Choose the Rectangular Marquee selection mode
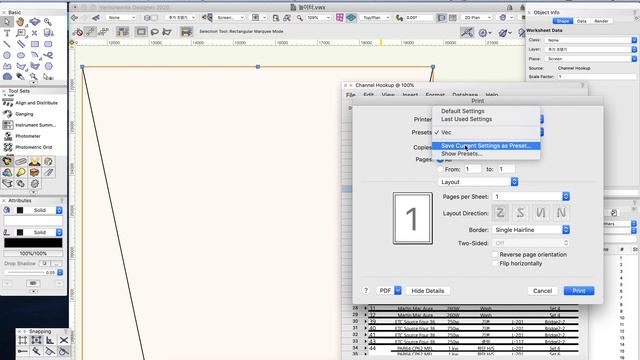The height and width of the screenshot is (360, 640). (141, 31)
